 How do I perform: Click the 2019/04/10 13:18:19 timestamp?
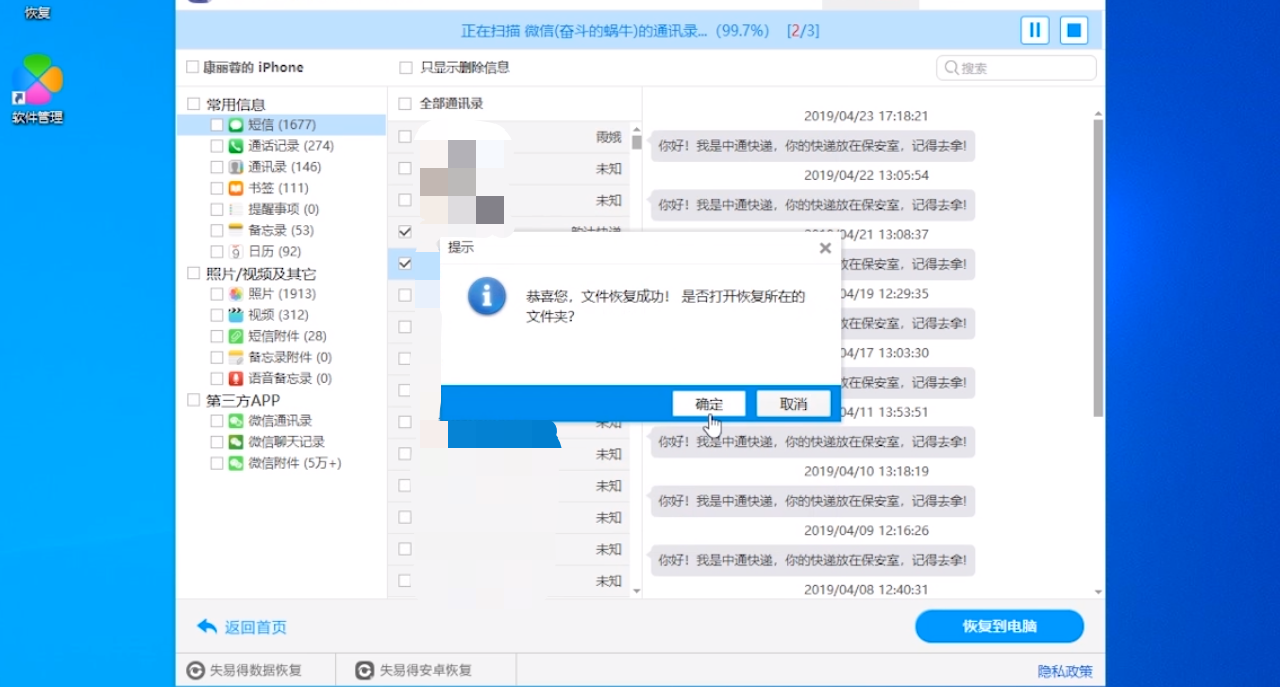tap(866, 471)
